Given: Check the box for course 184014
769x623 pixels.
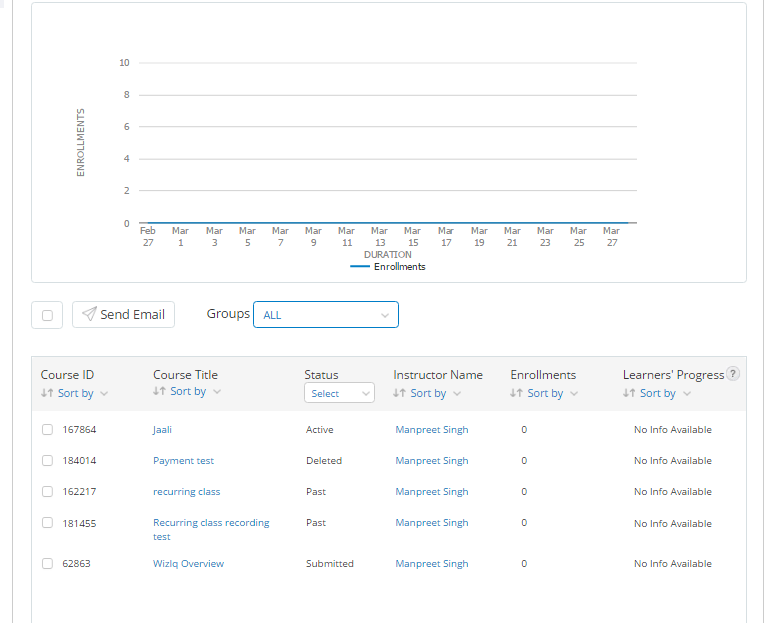Looking at the screenshot, I should (47, 461).
